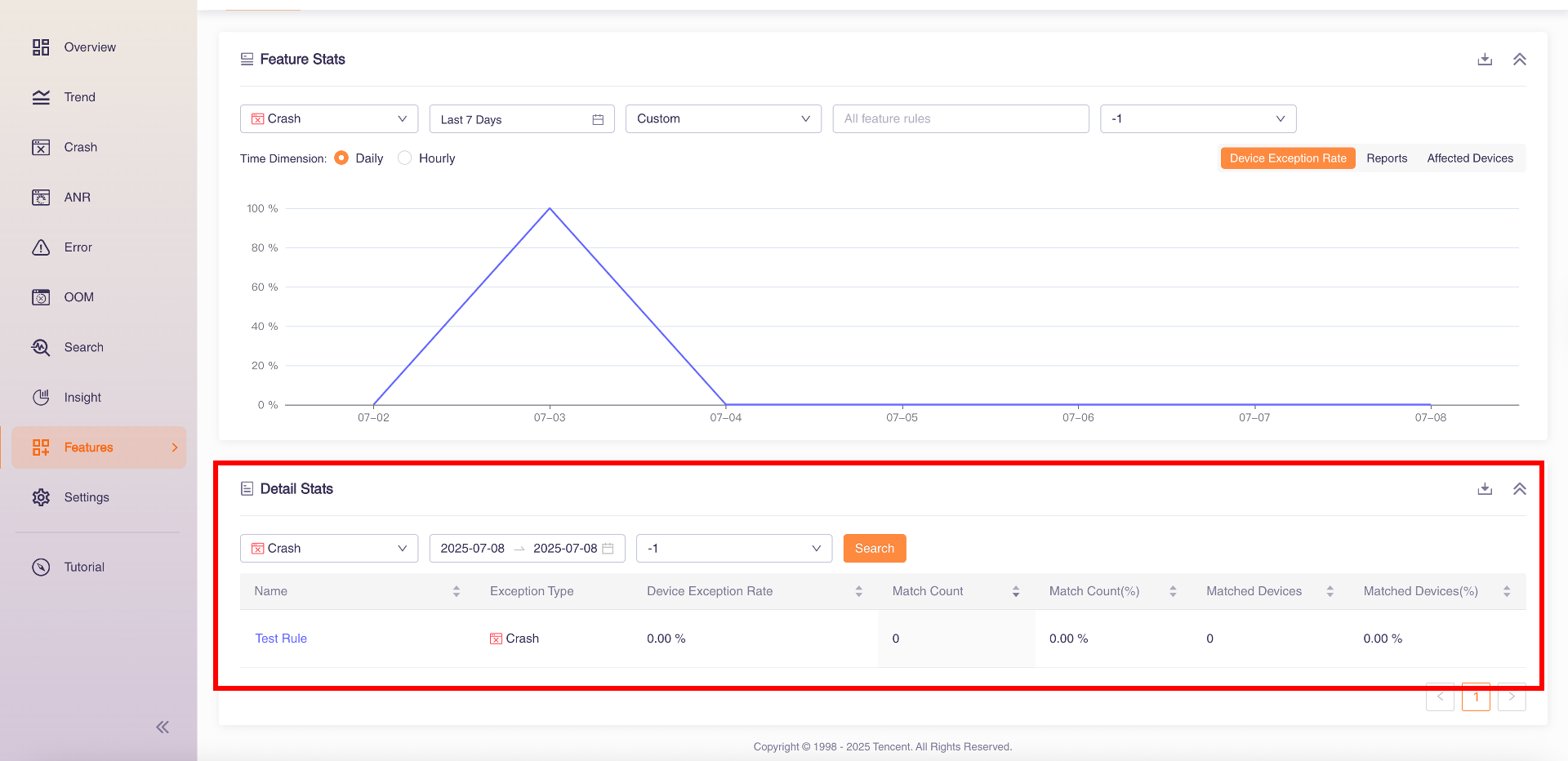Click the Insight icon in the sidebar

tap(41, 398)
